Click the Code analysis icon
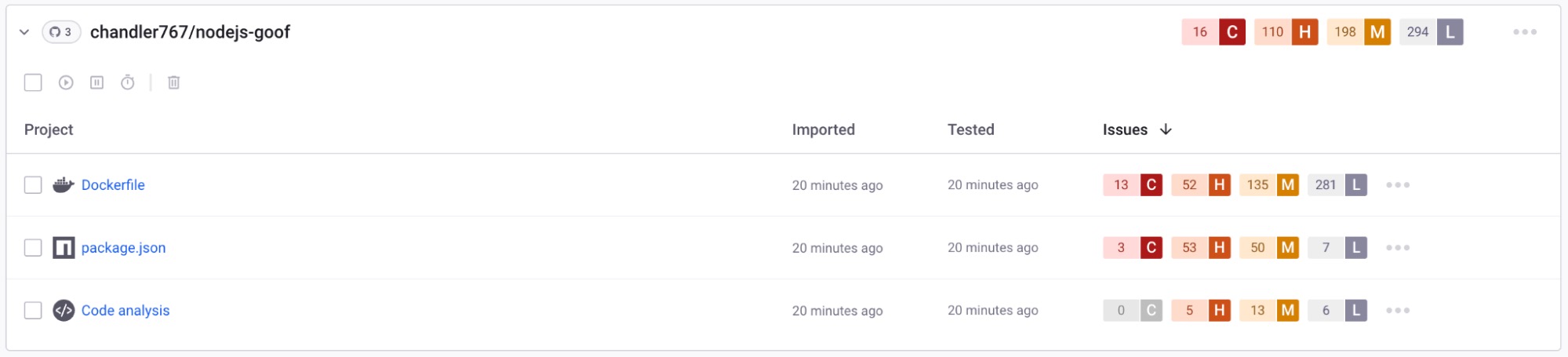This screenshot has height=357, width=1568. tap(64, 311)
